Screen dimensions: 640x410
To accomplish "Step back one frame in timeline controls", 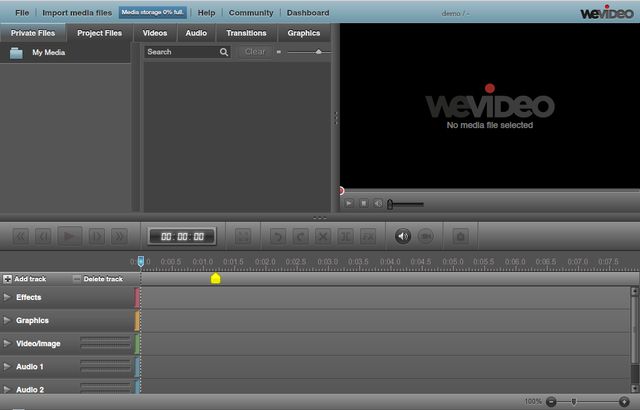I will click(43, 236).
